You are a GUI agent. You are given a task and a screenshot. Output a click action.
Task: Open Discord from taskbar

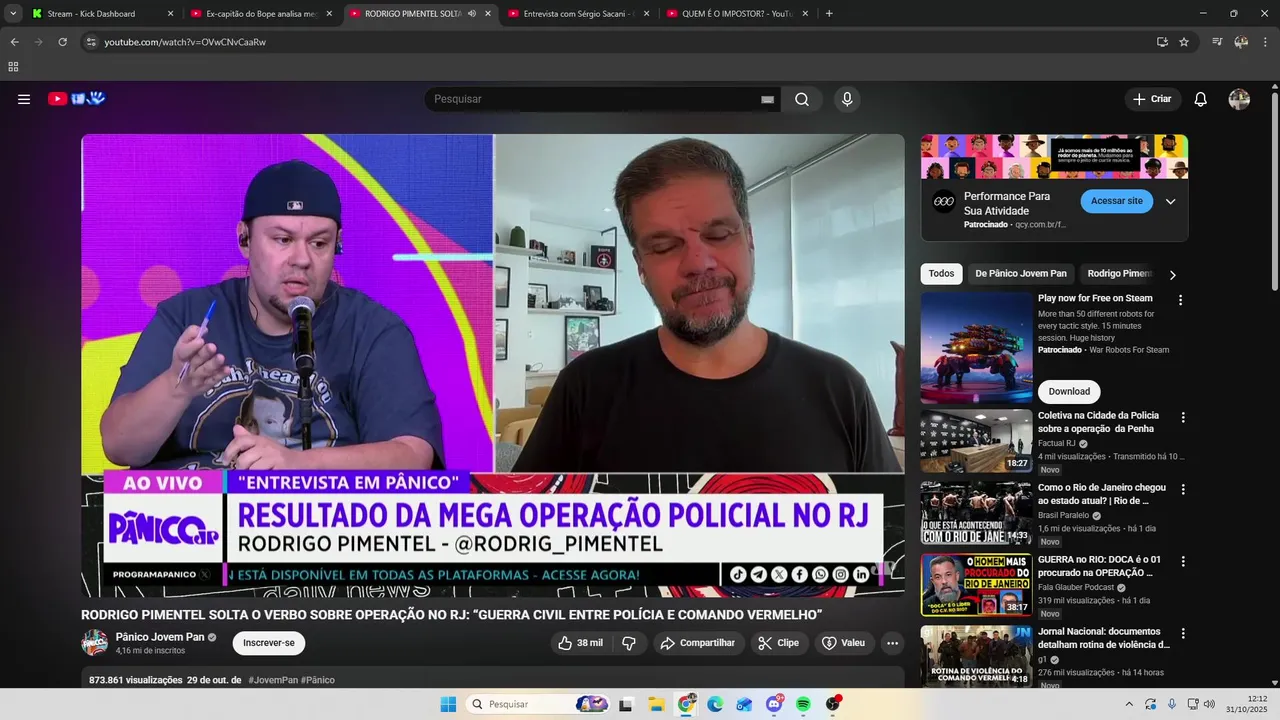click(774, 704)
